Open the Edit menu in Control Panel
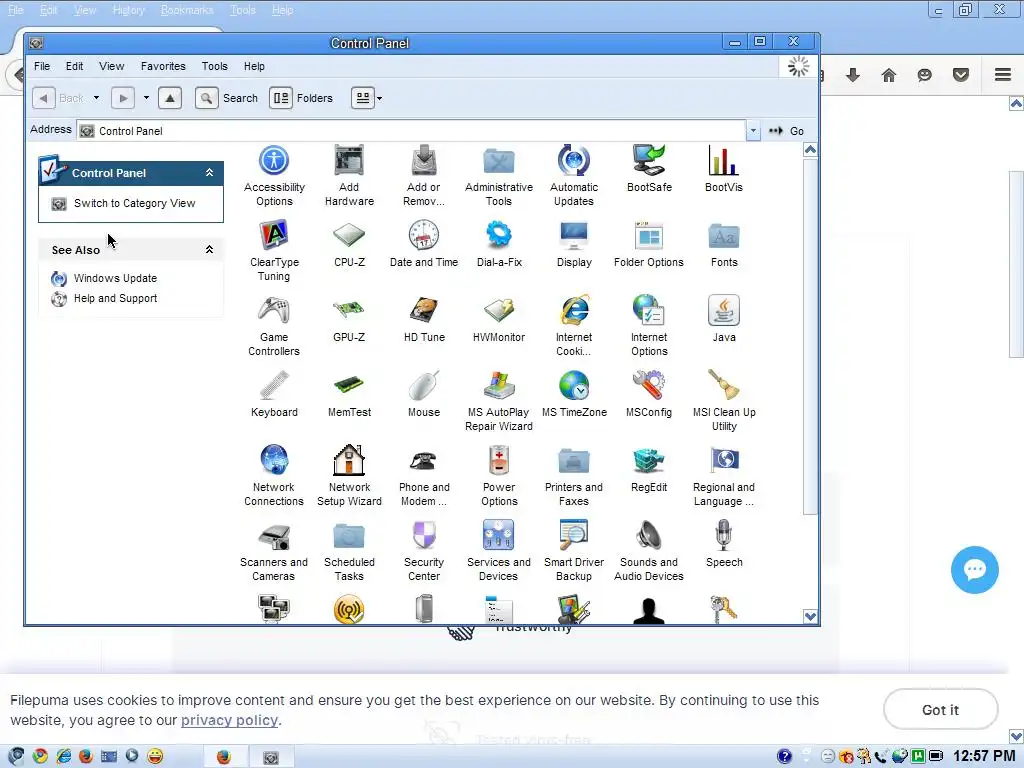Image resolution: width=1024 pixels, height=768 pixels. click(74, 66)
